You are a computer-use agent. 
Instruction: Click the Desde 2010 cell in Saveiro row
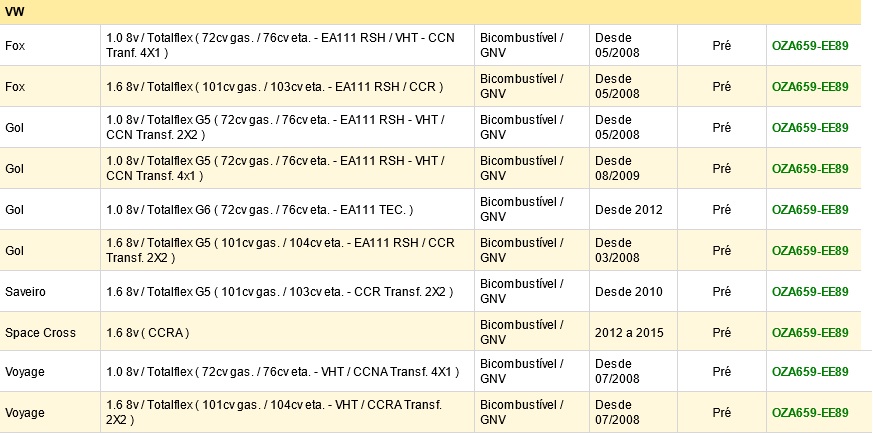pos(633,292)
